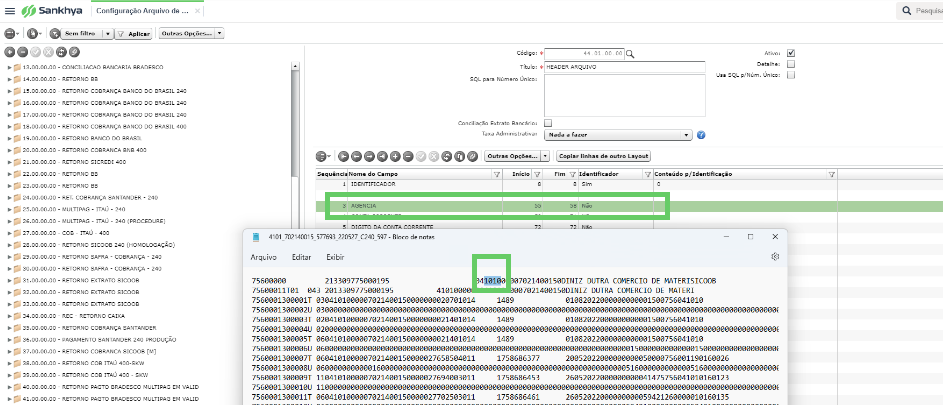Expand the 34.00.00.00 REC Retorno Caixa node
The image size is (946, 418).
pyautogui.click(x=10, y=316)
